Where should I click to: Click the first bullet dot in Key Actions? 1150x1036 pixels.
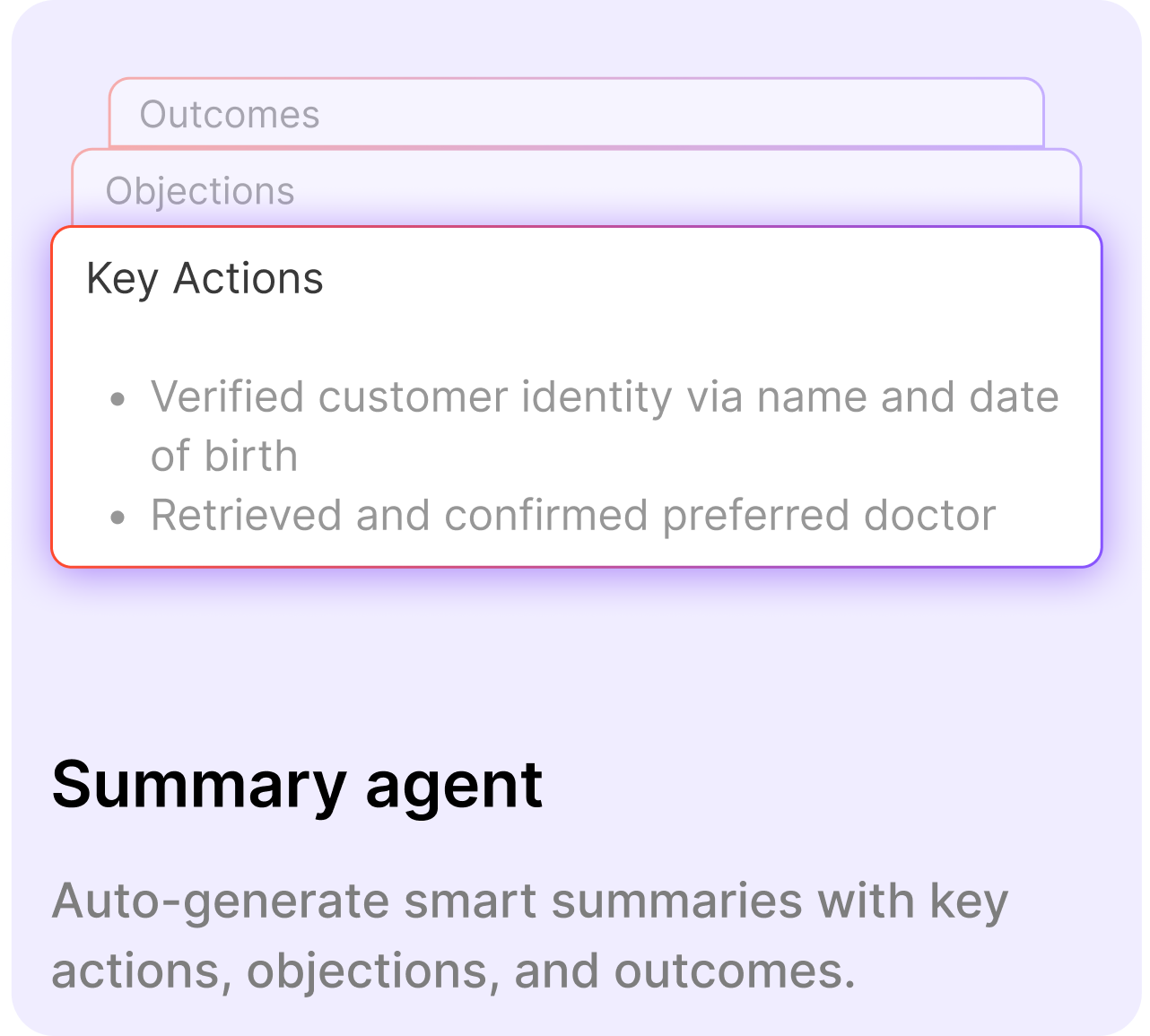tap(118, 398)
